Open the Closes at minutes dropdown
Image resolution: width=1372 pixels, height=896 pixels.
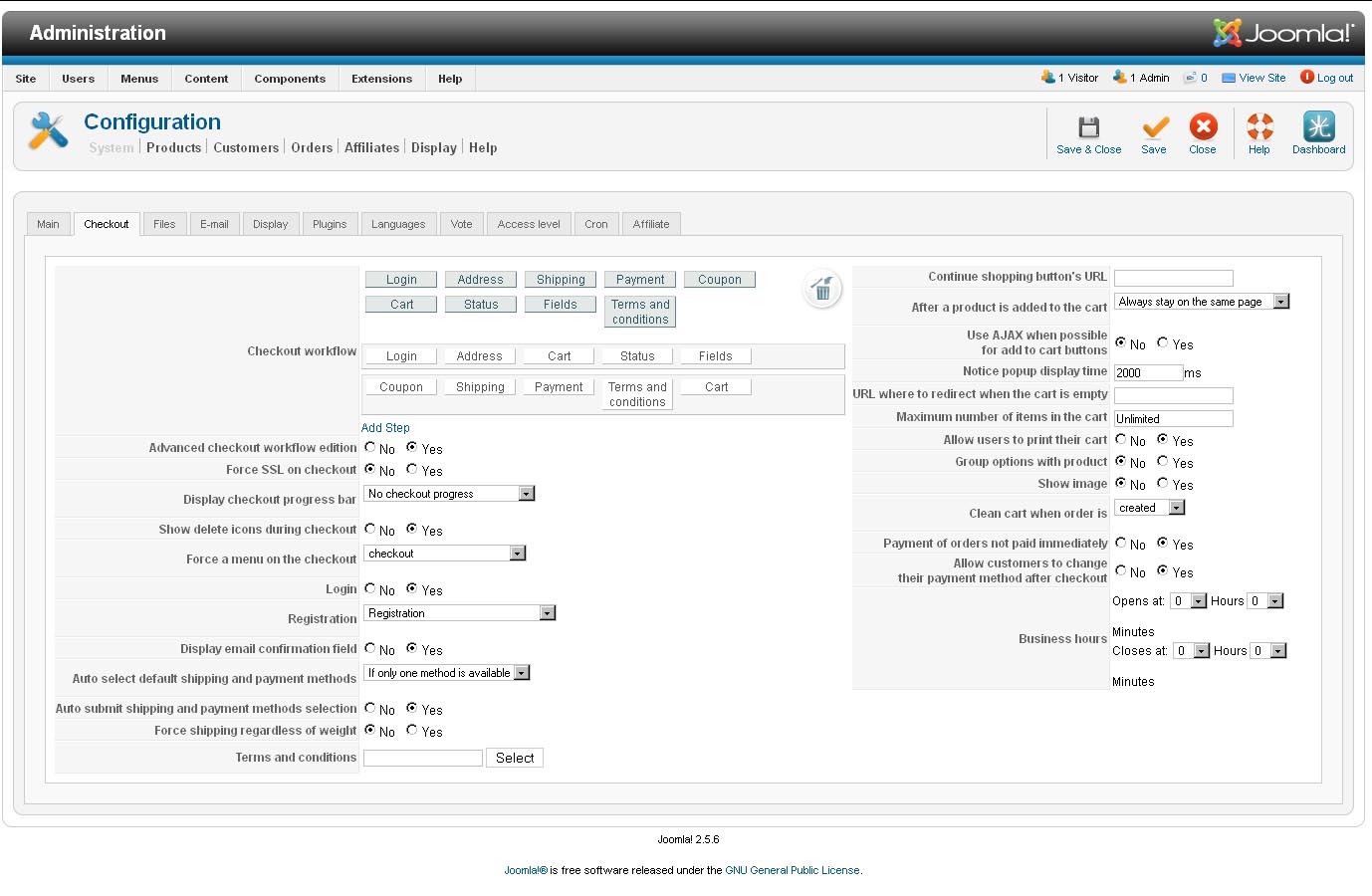point(1269,651)
